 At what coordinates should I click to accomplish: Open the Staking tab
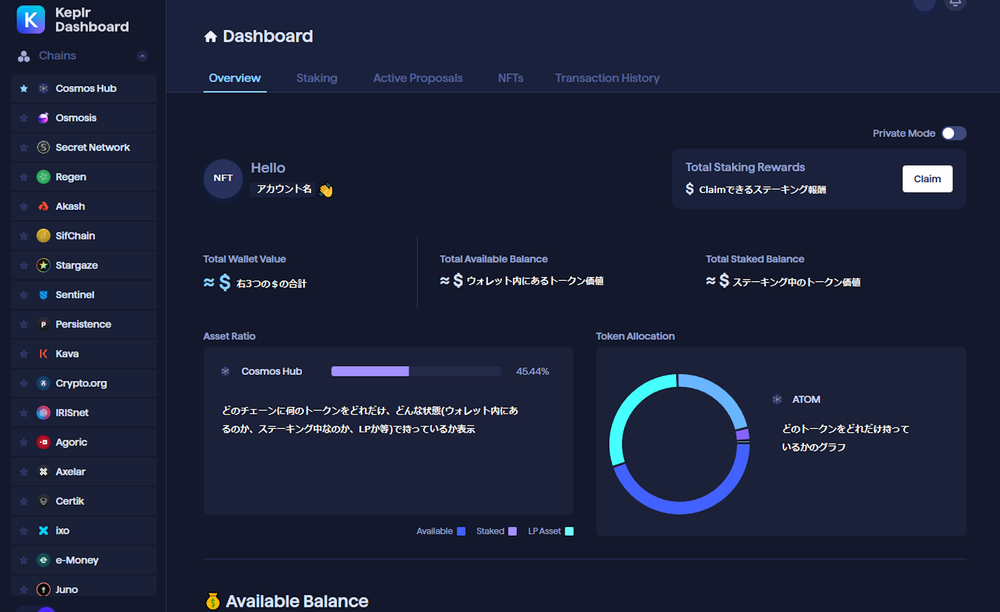316,78
